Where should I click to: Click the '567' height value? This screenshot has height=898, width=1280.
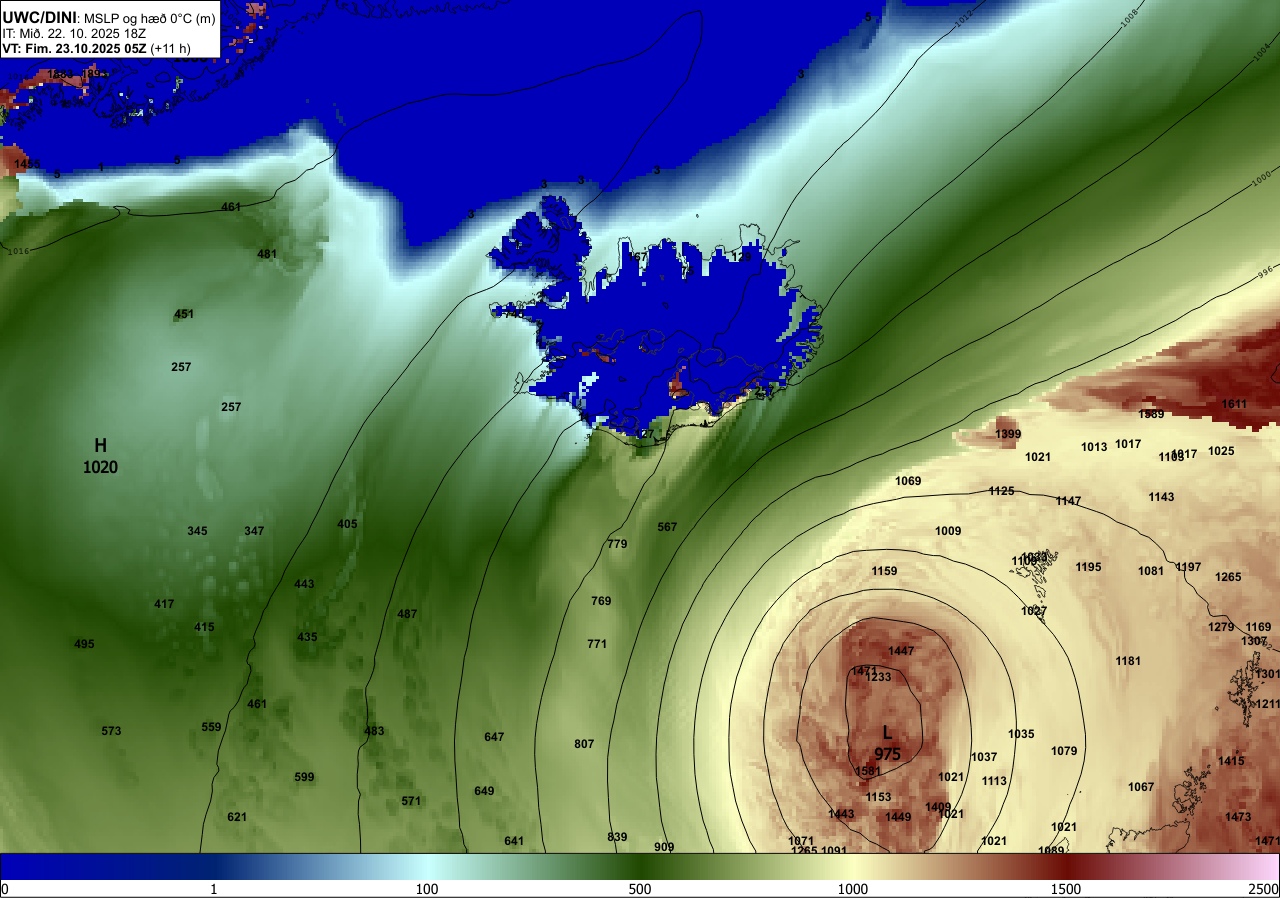(x=667, y=527)
